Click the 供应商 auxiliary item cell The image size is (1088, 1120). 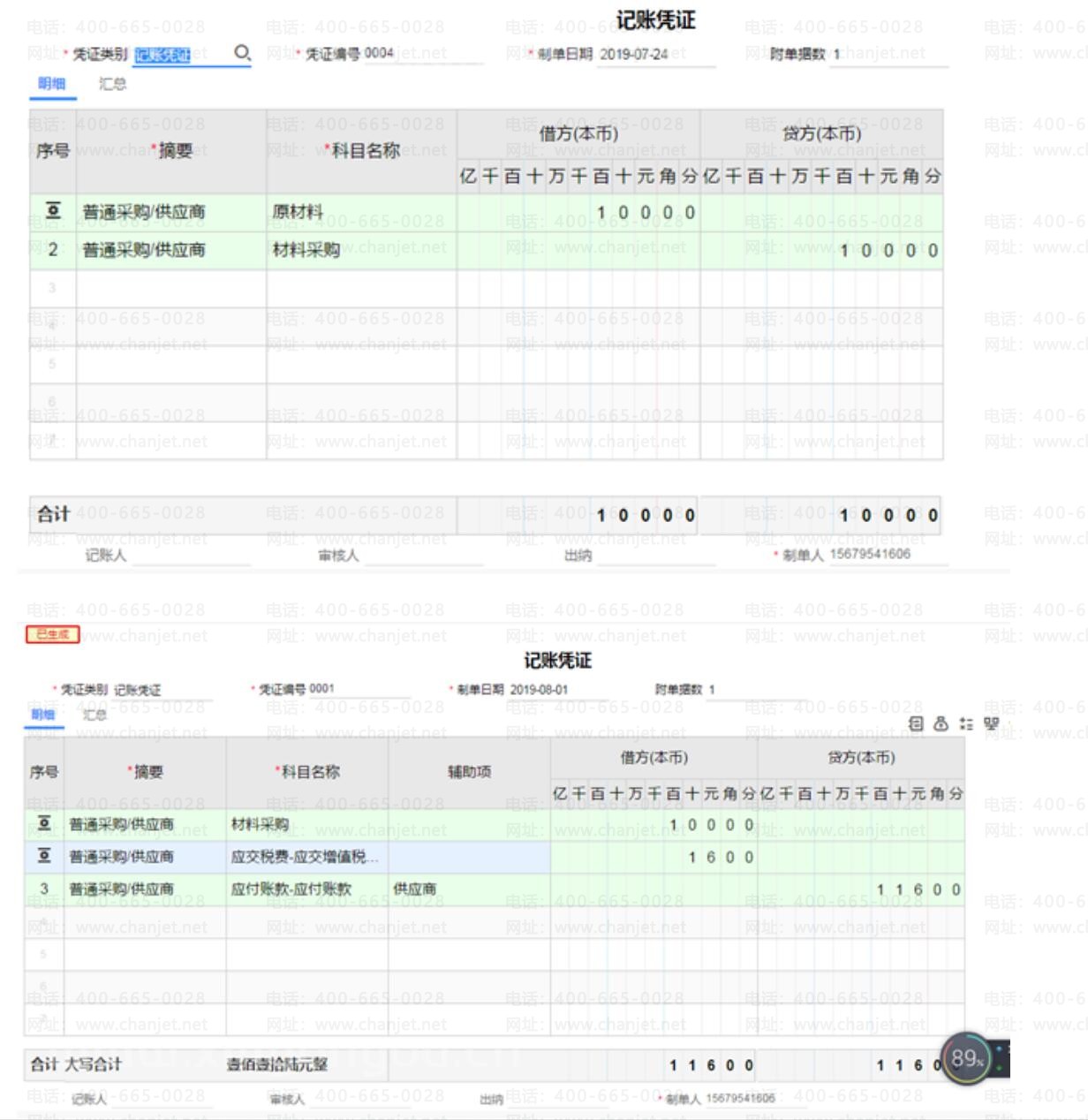pyautogui.click(x=469, y=889)
